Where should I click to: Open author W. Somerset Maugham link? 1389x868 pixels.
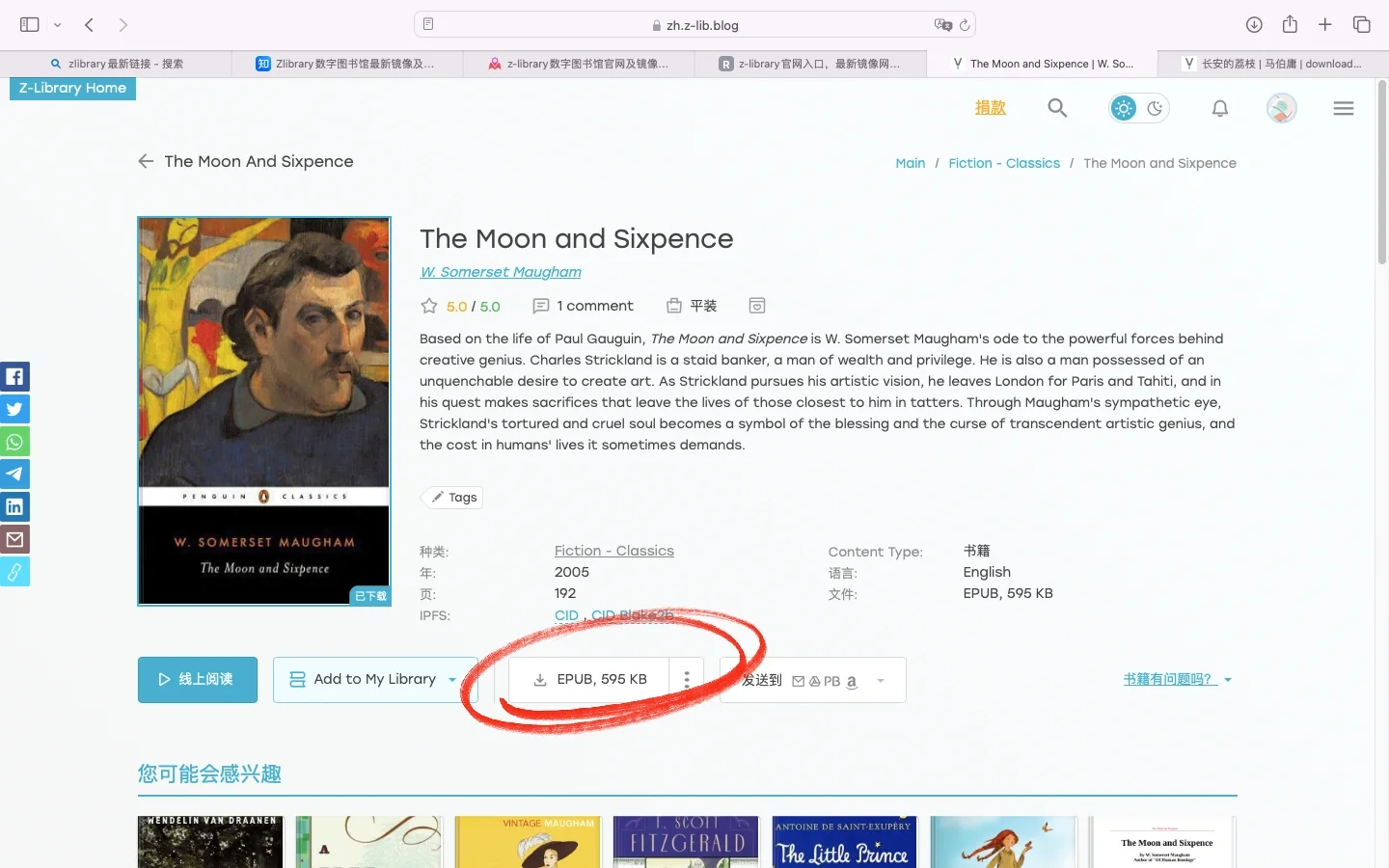point(501,272)
